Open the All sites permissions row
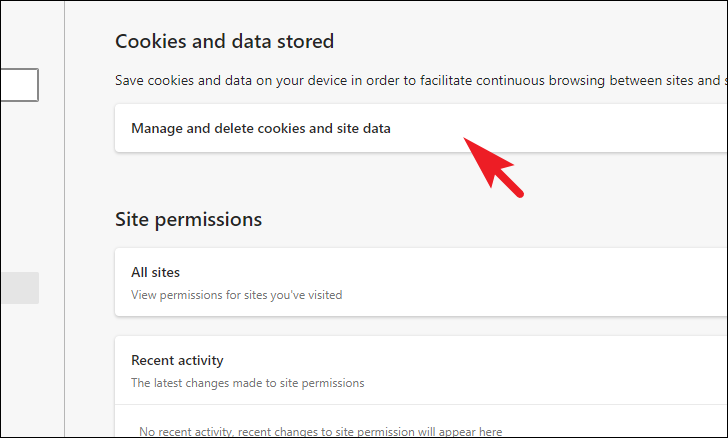 click(421, 282)
